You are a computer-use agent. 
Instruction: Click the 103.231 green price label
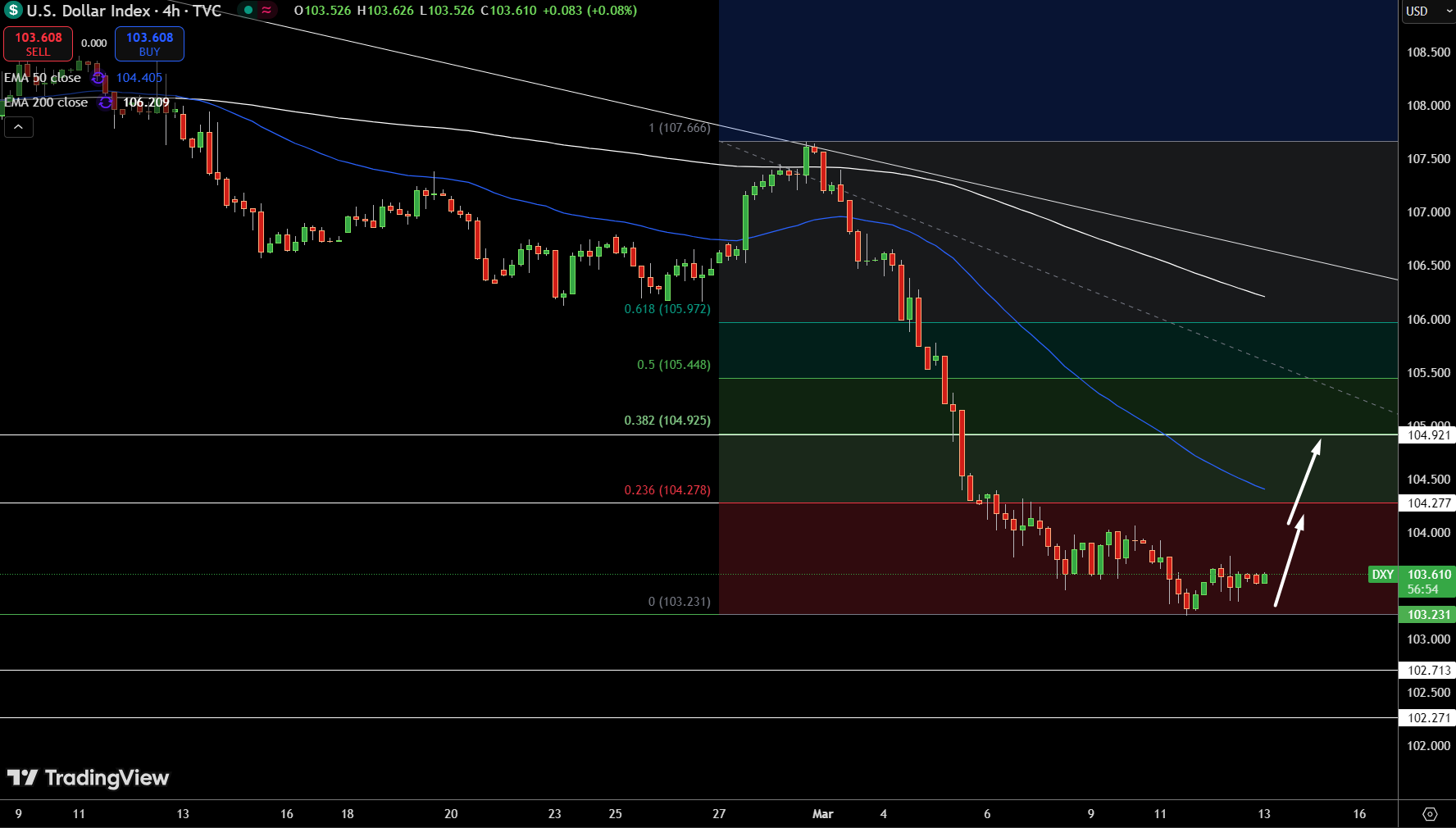pos(1429,615)
